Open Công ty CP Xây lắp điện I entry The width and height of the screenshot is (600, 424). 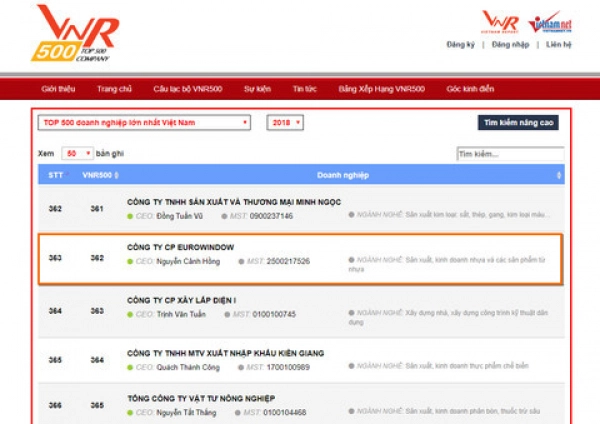[181, 300]
